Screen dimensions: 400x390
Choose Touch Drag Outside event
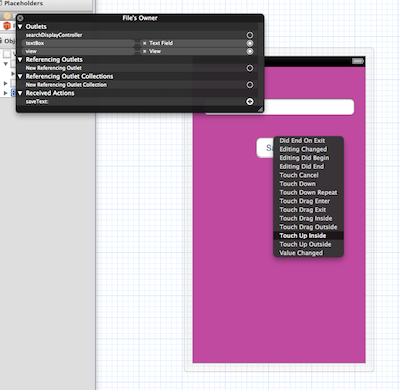308,227
